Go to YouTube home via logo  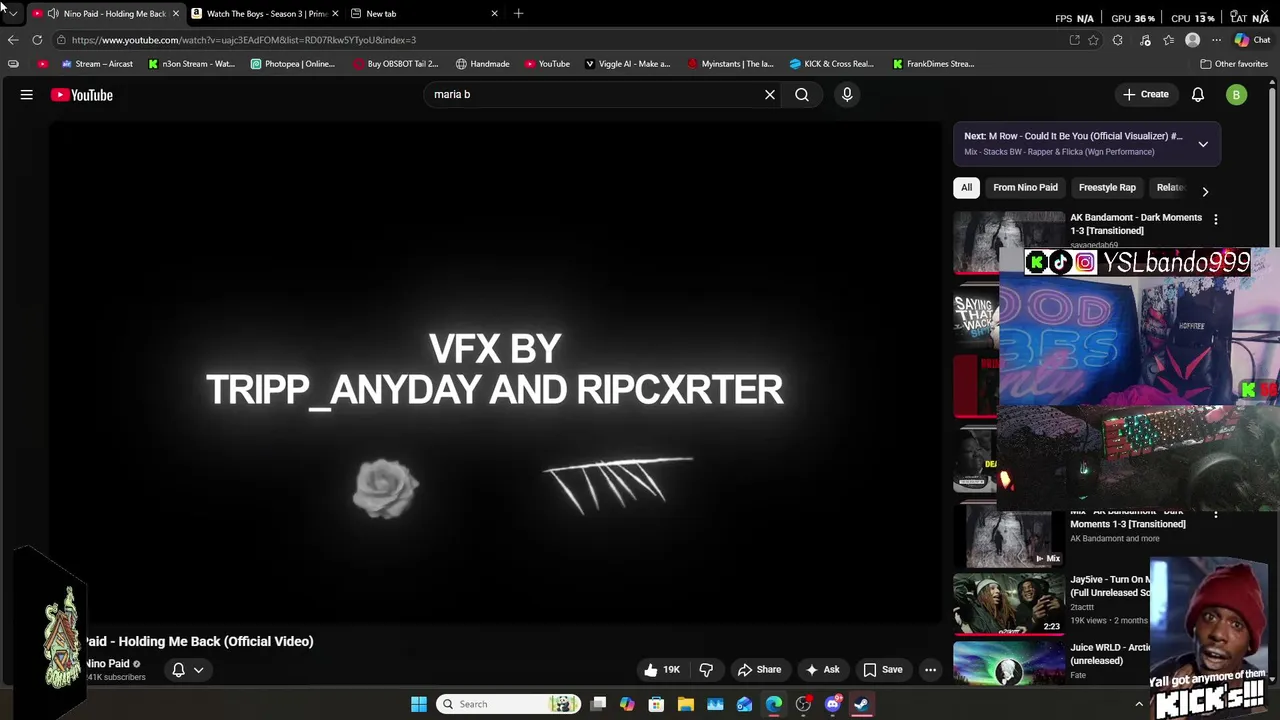click(82, 95)
